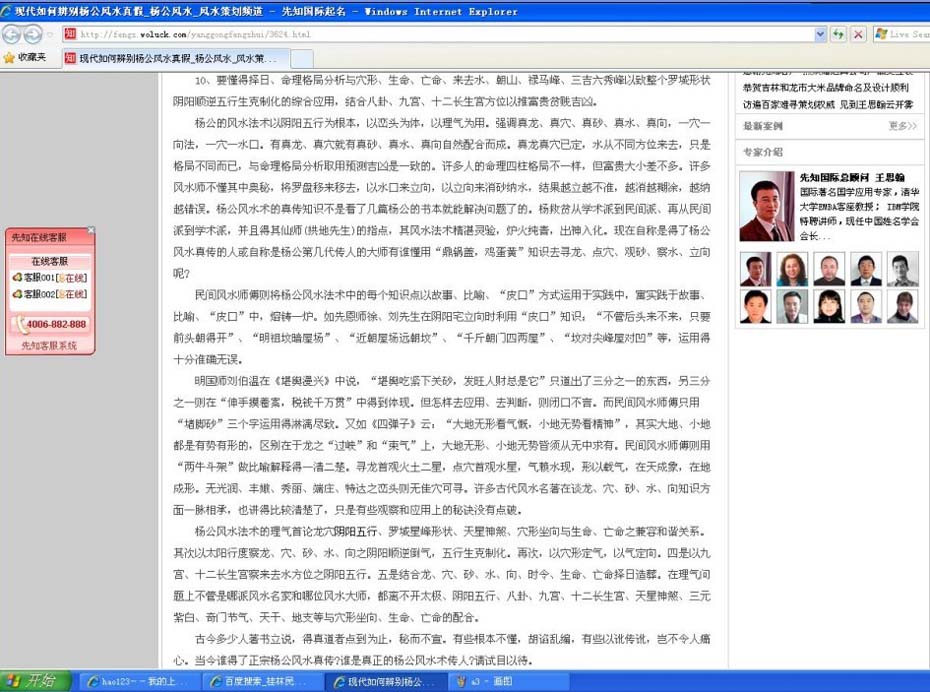The width and height of the screenshot is (930, 692).
Task: Open the large portrait photo of 王思翰
Action: 767,206
